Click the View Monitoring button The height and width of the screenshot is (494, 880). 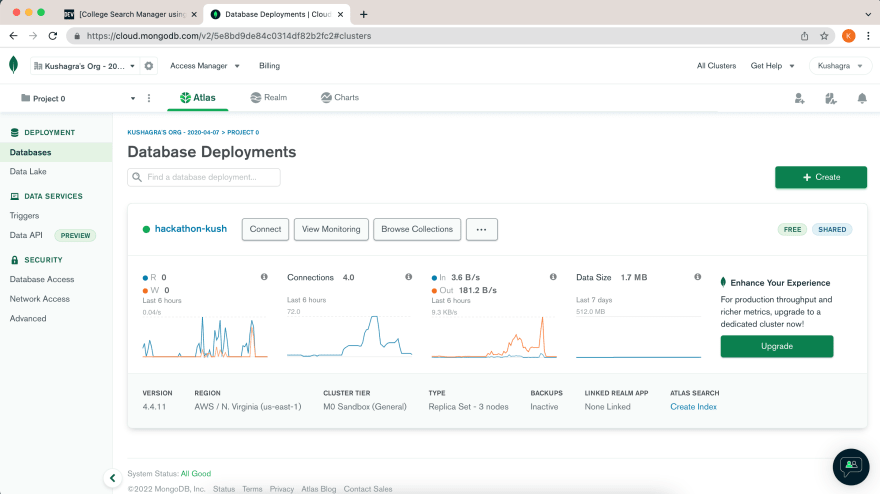click(331, 229)
